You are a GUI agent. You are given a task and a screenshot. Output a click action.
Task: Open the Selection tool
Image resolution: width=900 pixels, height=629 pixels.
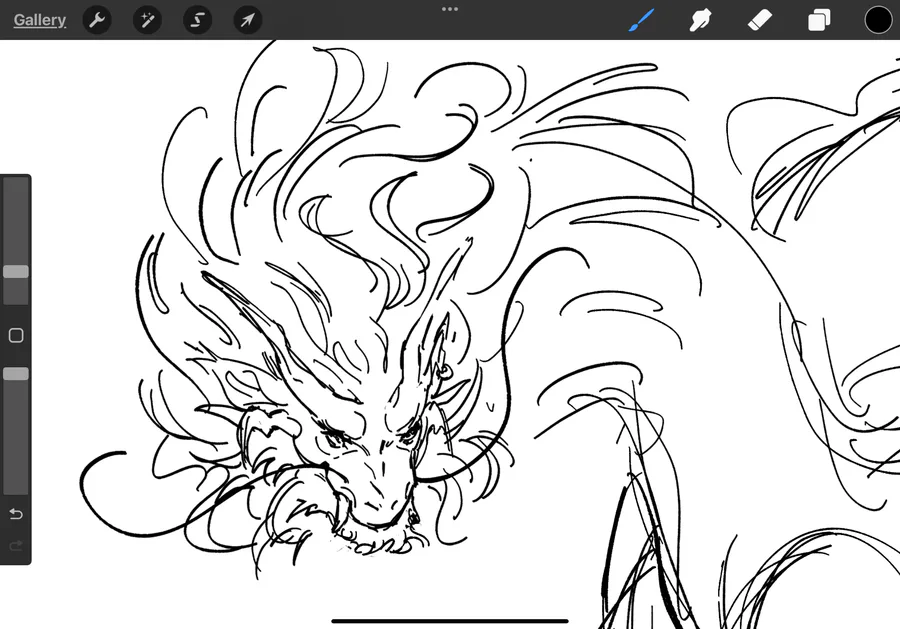(x=197, y=20)
